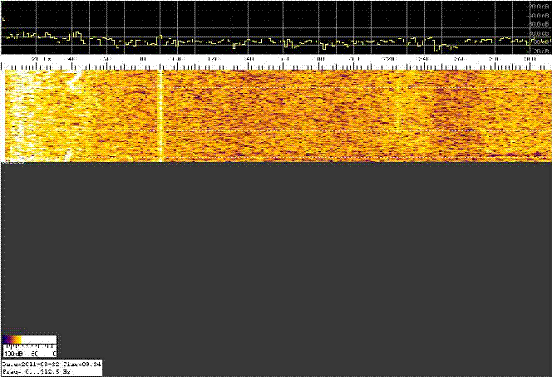This screenshot has height=378, width=554.
Task: Click the empty dark gray area below waterfall
Action: tap(276, 247)
